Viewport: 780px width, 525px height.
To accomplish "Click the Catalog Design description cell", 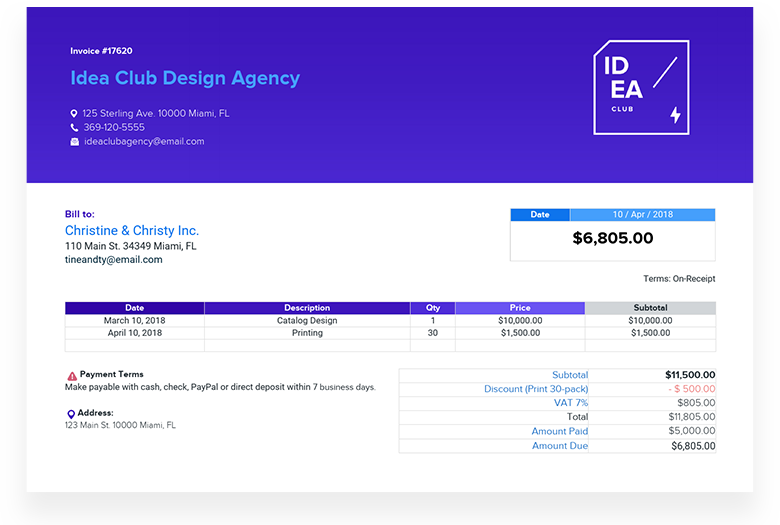I will tap(307, 320).
